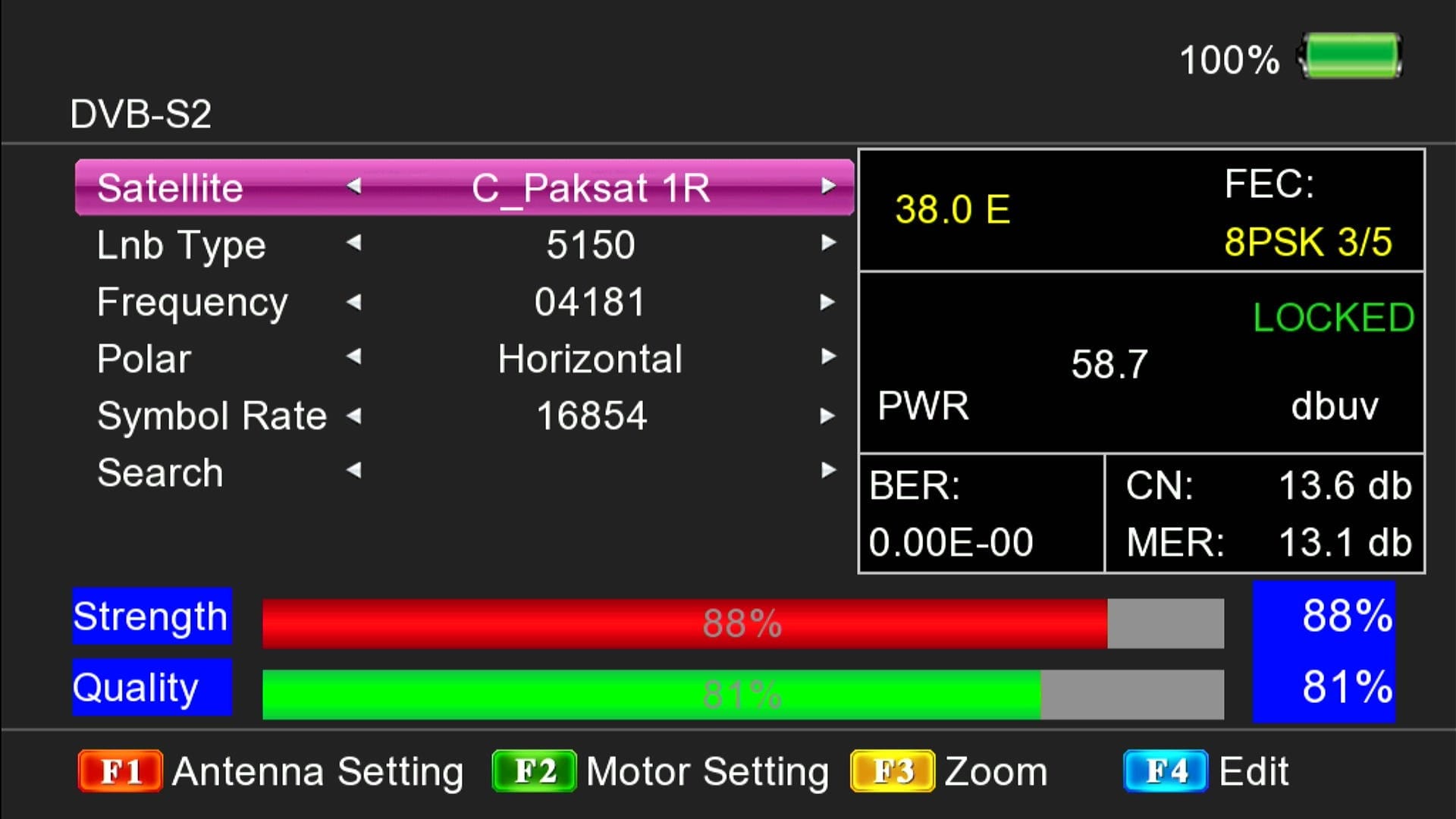This screenshot has width=1456, height=819.
Task: Click the 04181 frequency value
Action: (590, 302)
